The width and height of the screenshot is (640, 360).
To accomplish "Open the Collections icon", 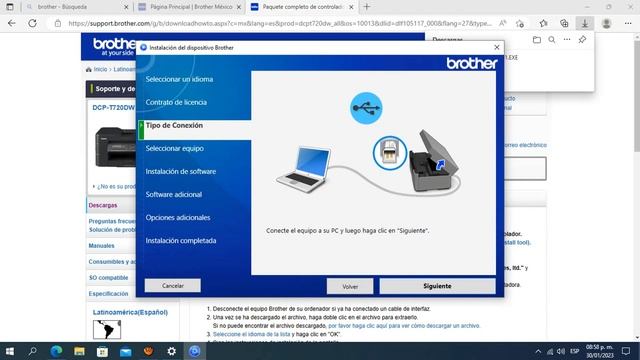I will pos(564,23).
